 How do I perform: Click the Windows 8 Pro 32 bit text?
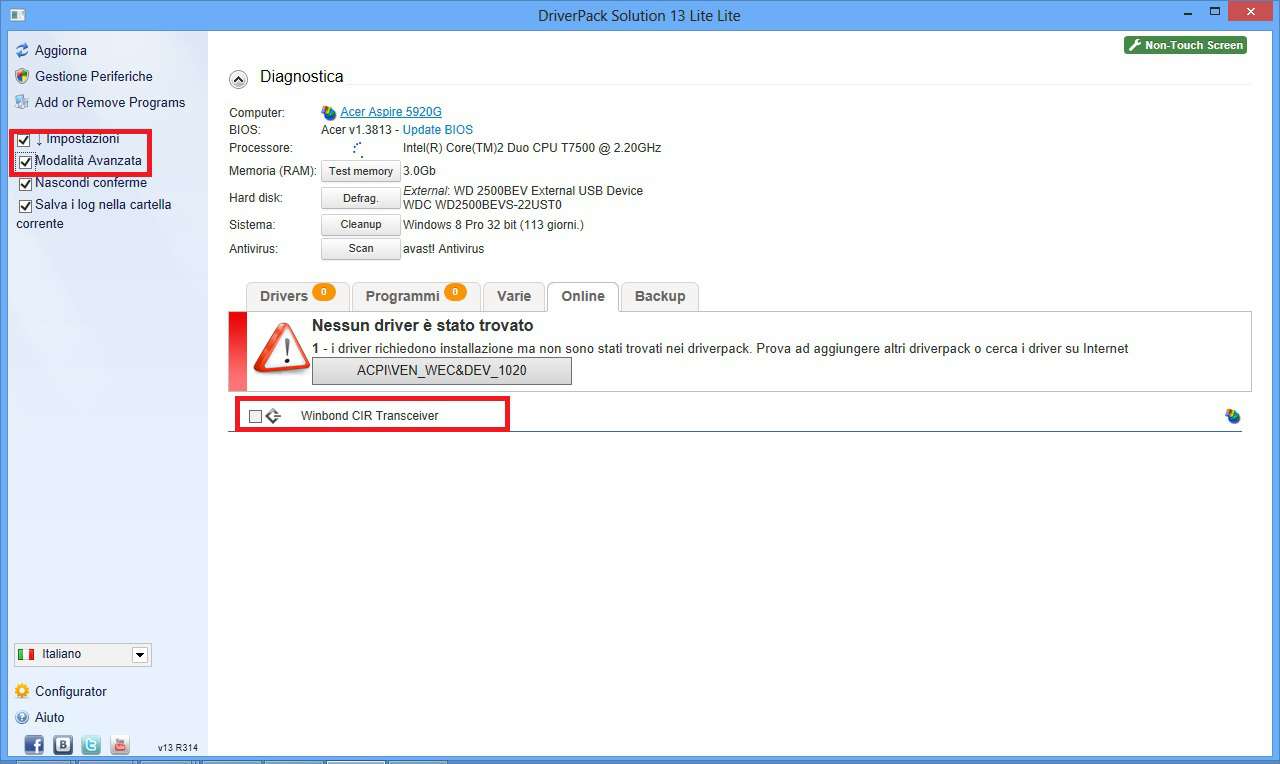(493, 225)
